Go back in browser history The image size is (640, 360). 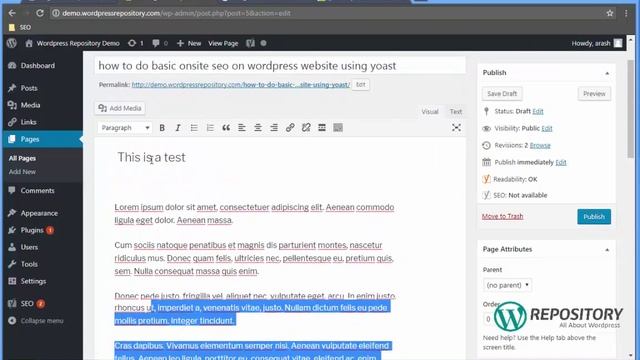(12, 13)
